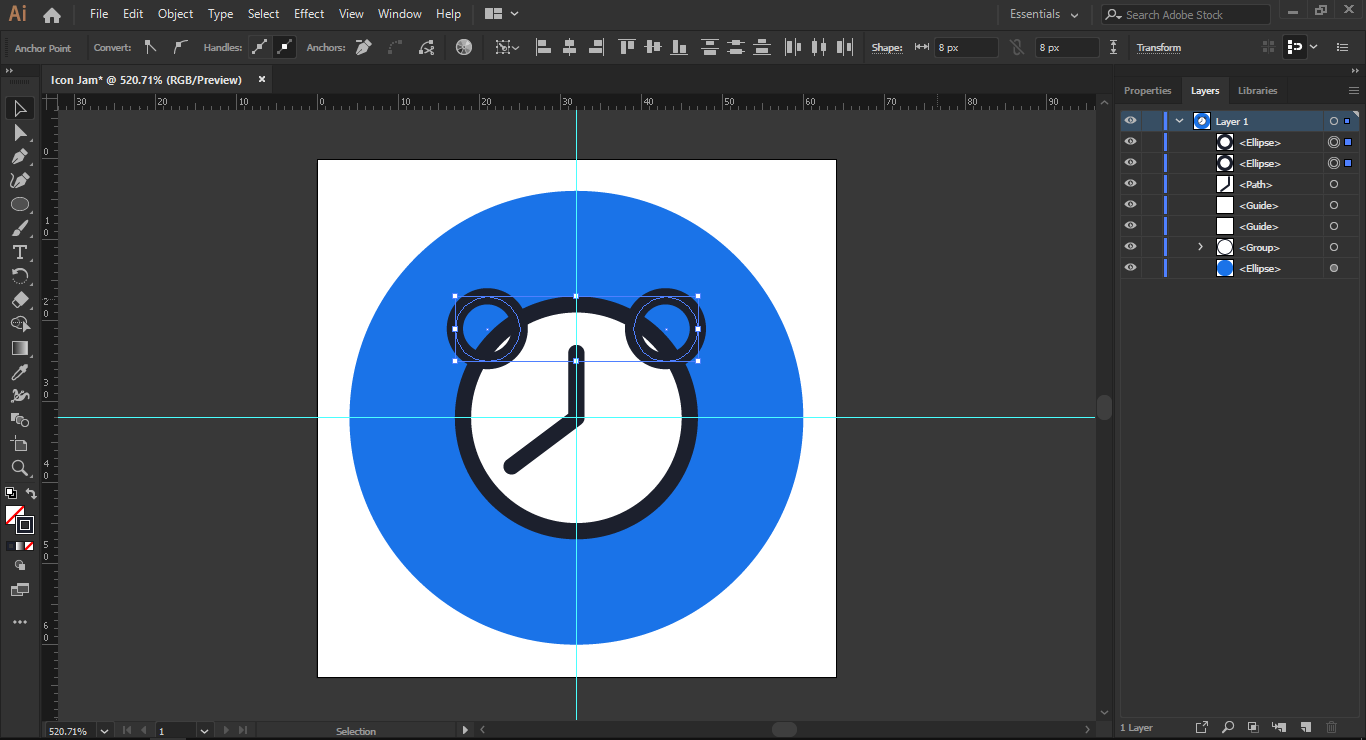
Task: Choose the Paintbrush tool
Action: (20, 228)
